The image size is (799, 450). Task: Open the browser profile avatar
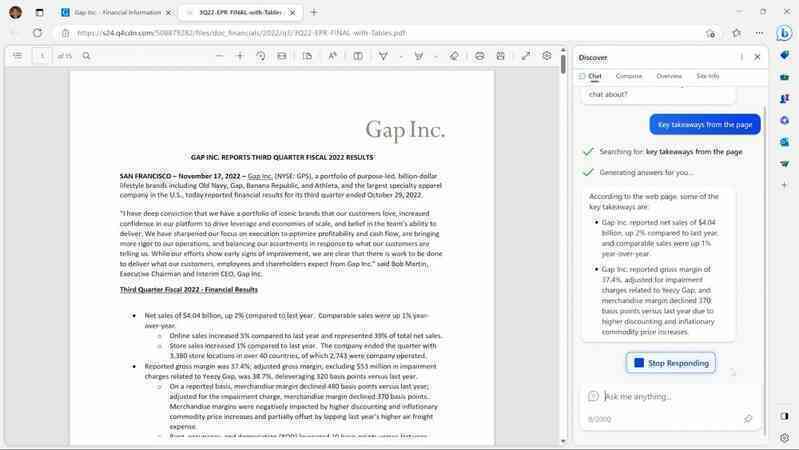pyautogui.click(x=16, y=12)
